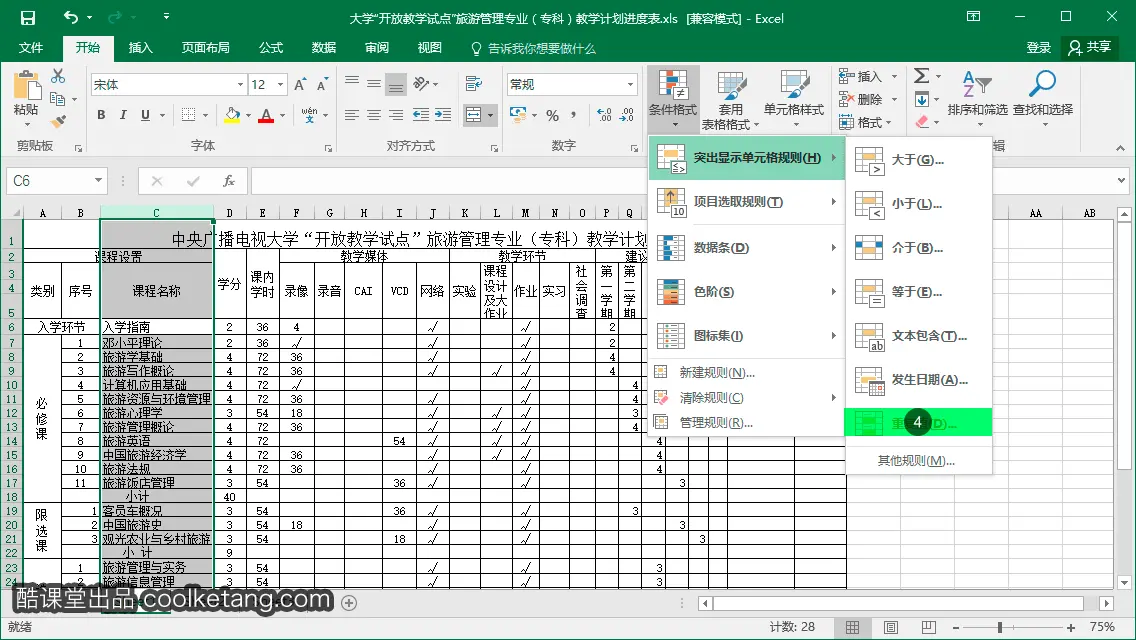Select 突出显示单元格规则 menu item
The width and height of the screenshot is (1136, 640).
747,158
